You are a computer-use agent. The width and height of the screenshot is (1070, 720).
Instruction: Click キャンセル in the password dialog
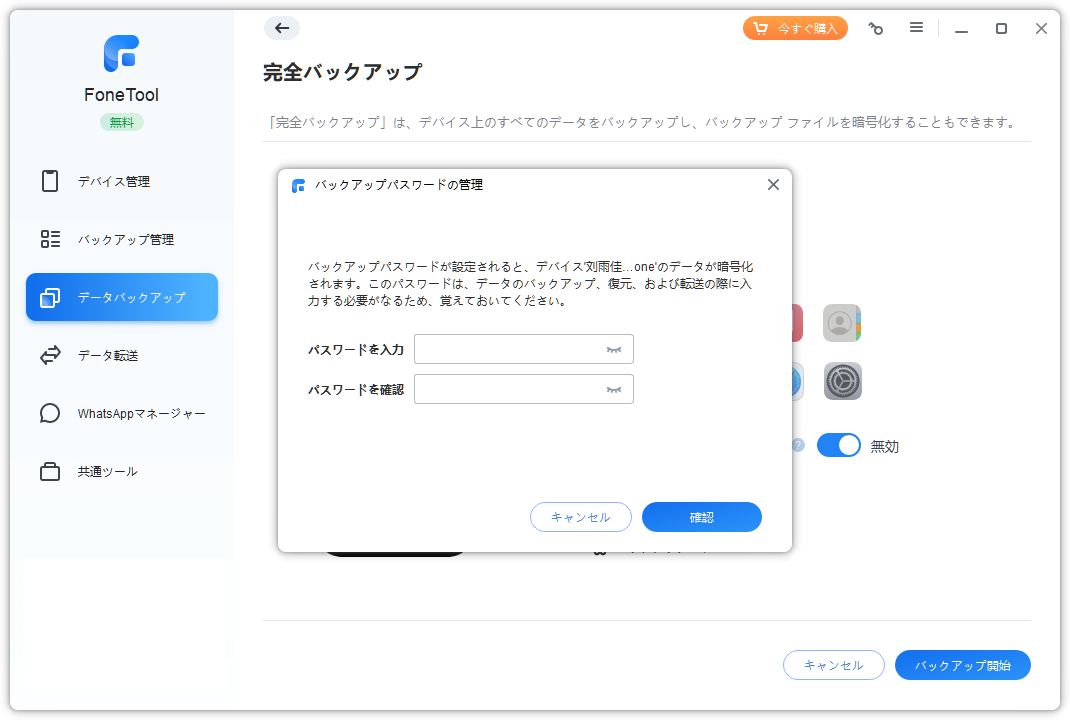click(x=580, y=517)
